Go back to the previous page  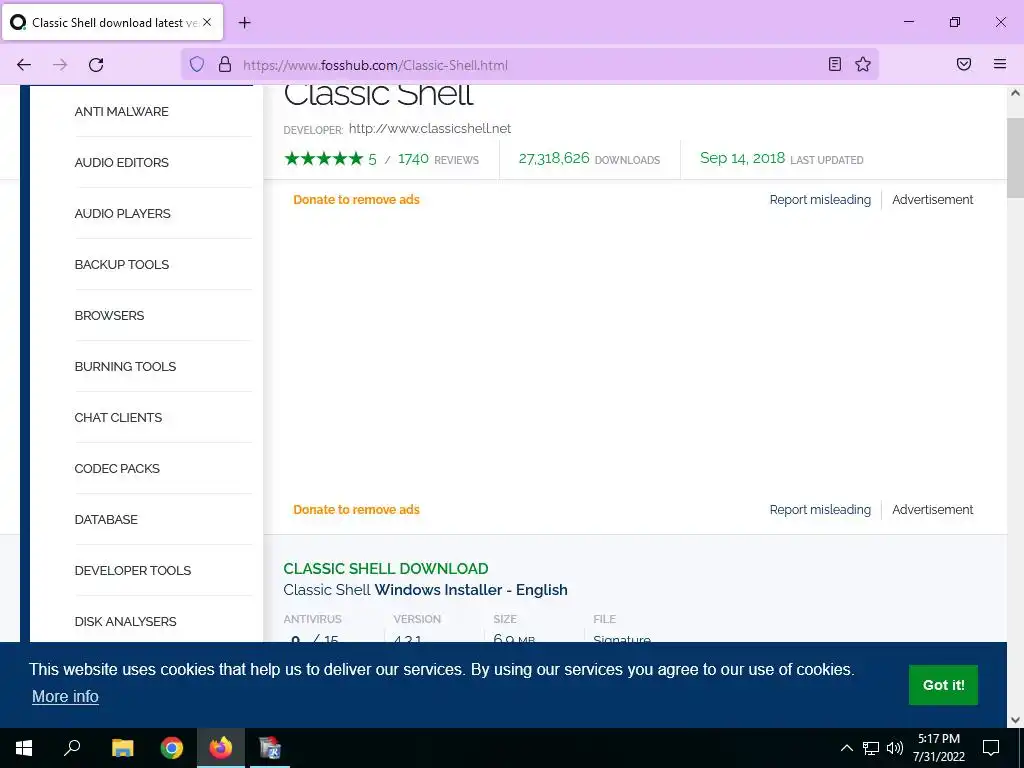coord(24,65)
